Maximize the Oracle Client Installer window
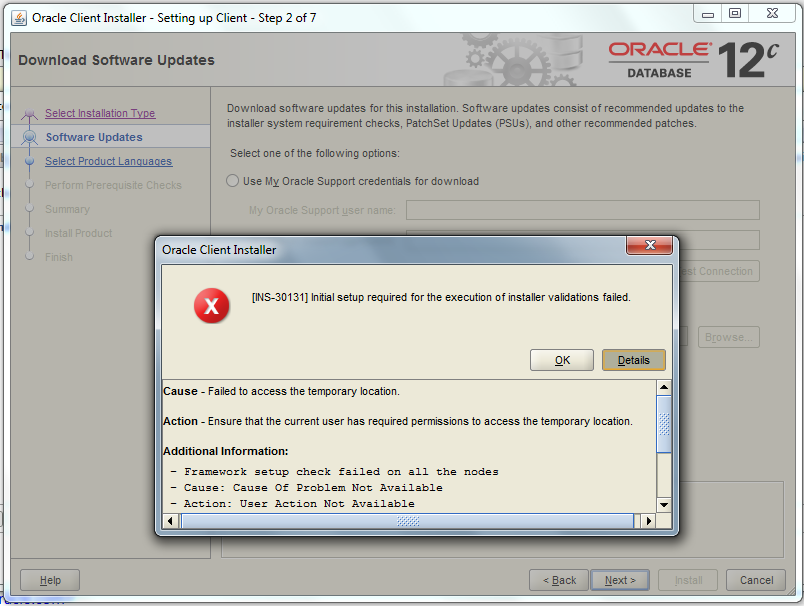 pyautogui.click(x=735, y=14)
